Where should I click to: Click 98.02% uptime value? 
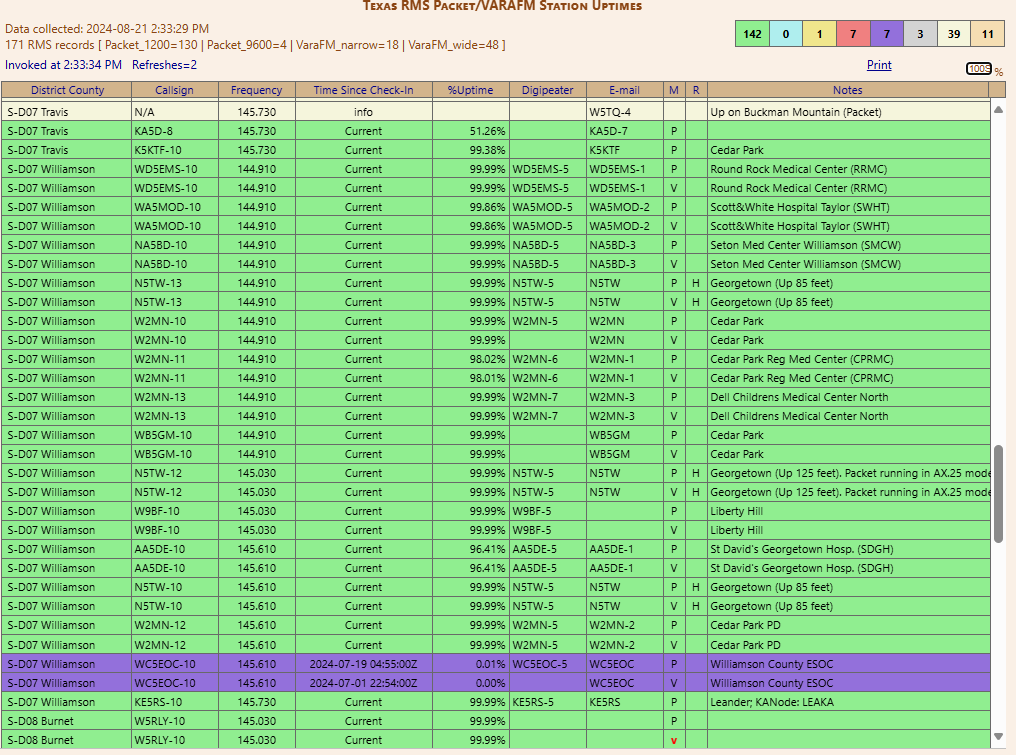click(487, 359)
